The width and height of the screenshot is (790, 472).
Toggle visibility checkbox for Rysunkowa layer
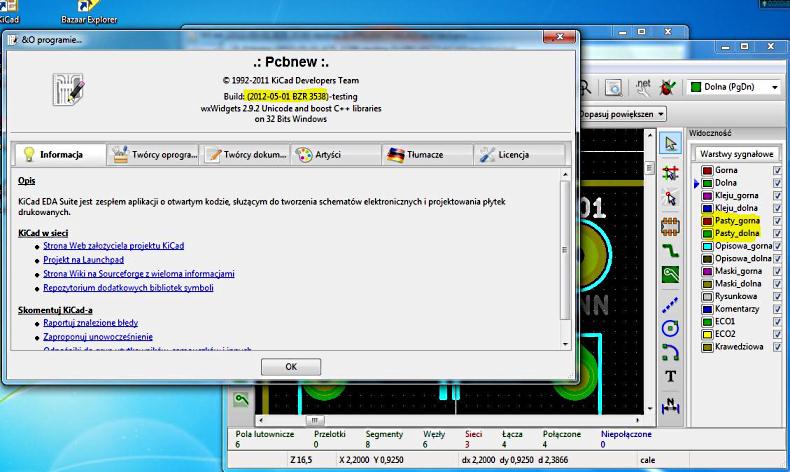[777, 296]
